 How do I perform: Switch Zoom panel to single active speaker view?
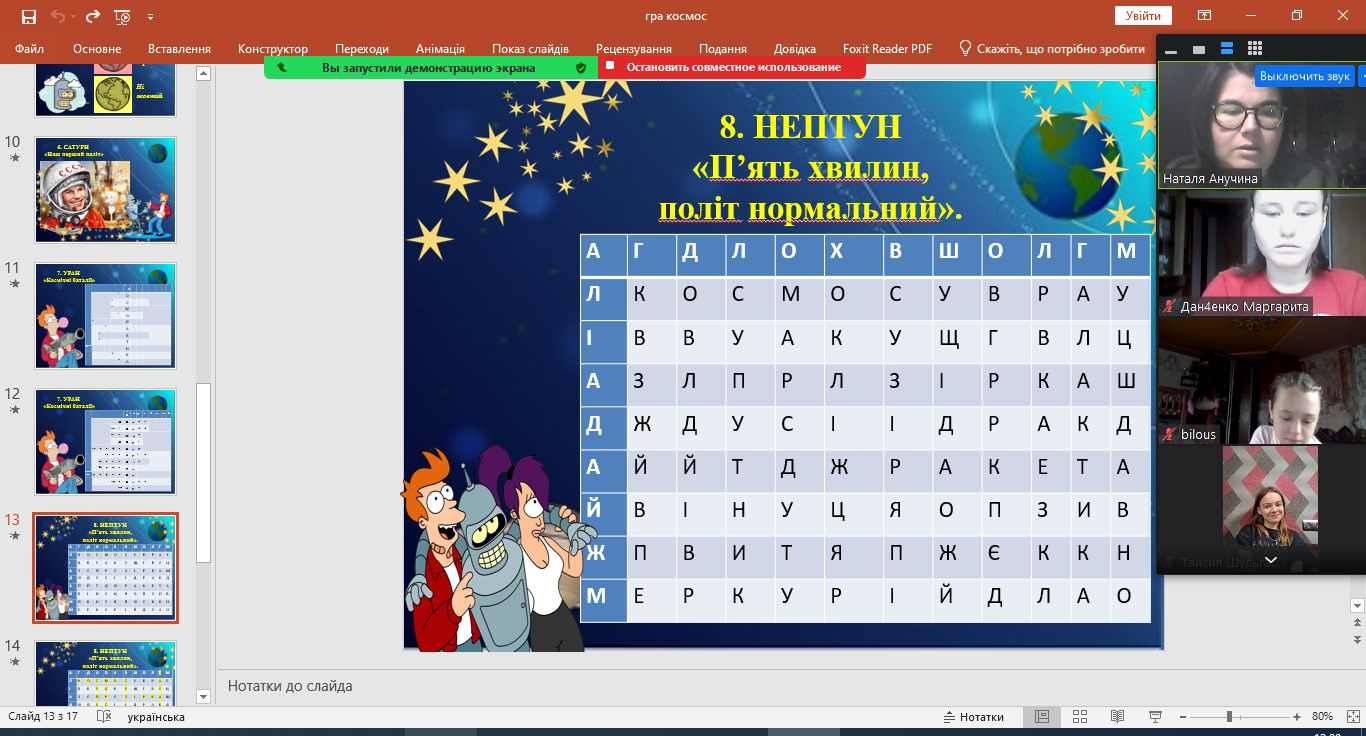(1199, 49)
